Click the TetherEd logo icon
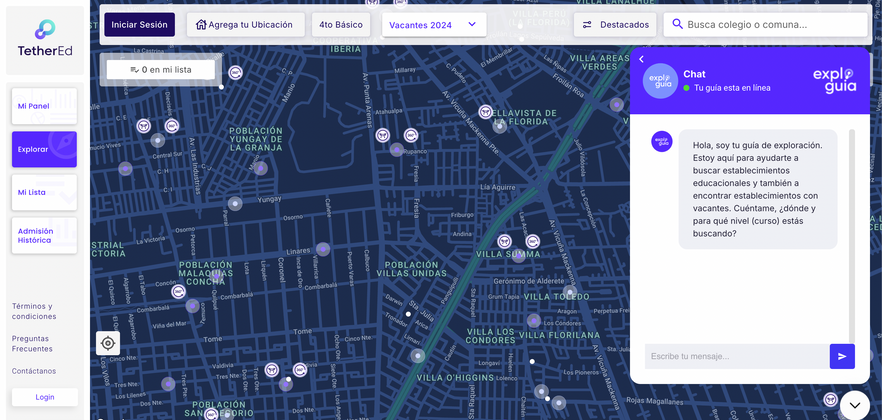The height and width of the screenshot is (420, 882). 45,30
